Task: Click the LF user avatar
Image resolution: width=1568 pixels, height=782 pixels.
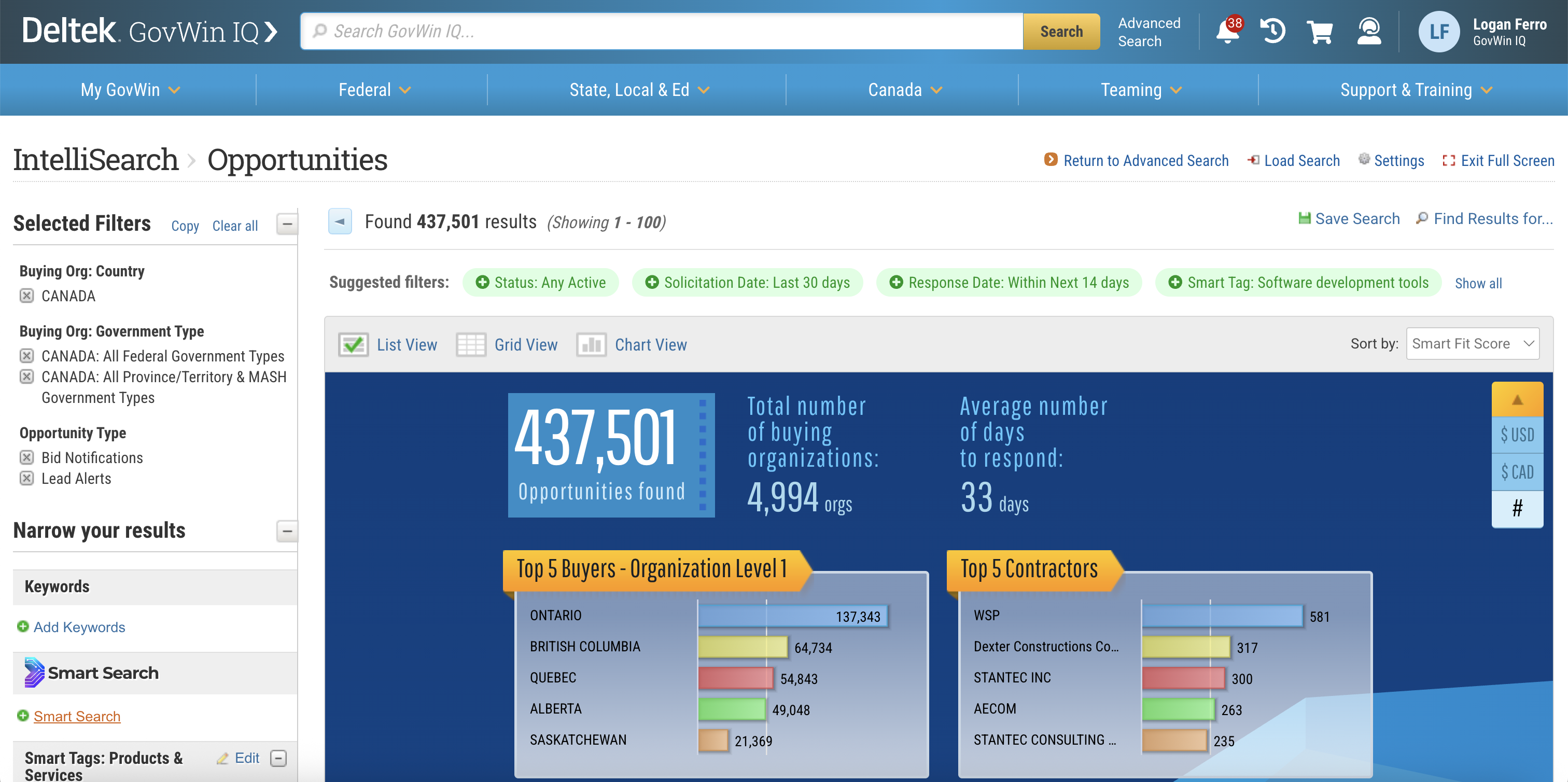Action: coord(1439,32)
